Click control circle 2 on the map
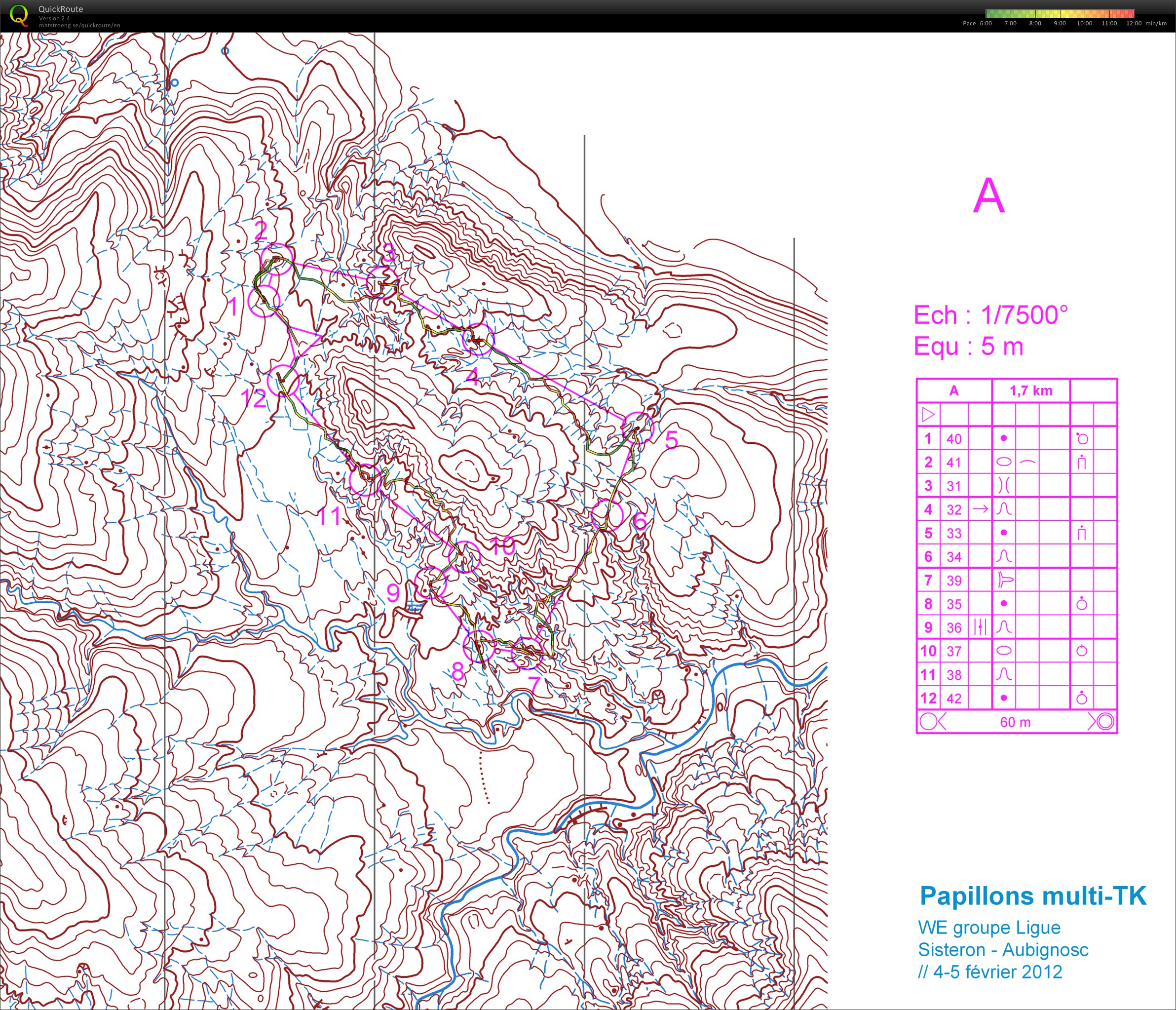The height and width of the screenshot is (1010, 1176). click(x=277, y=259)
